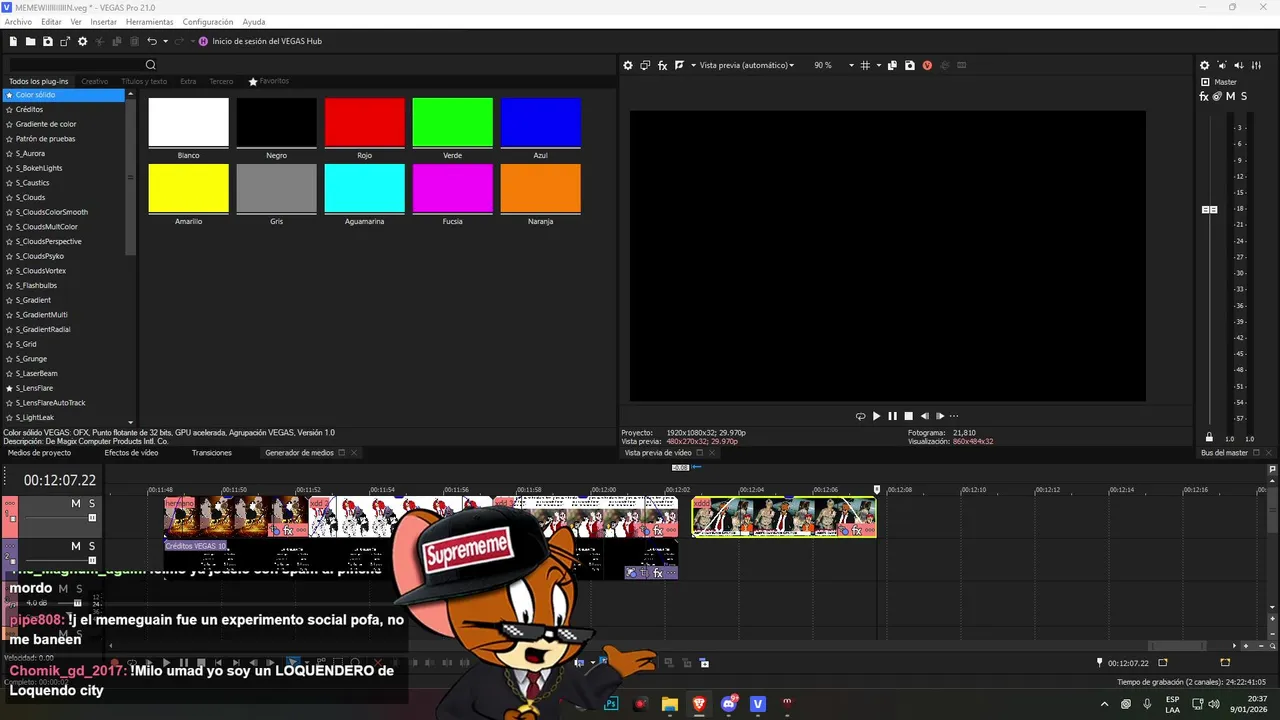Viewport: 1280px width, 720px height.
Task: Open the Configuración menu
Action: [x=208, y=22]
